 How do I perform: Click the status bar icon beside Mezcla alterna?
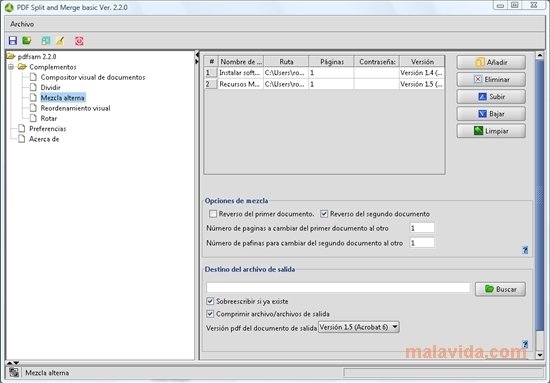click(x=14, y=373)
